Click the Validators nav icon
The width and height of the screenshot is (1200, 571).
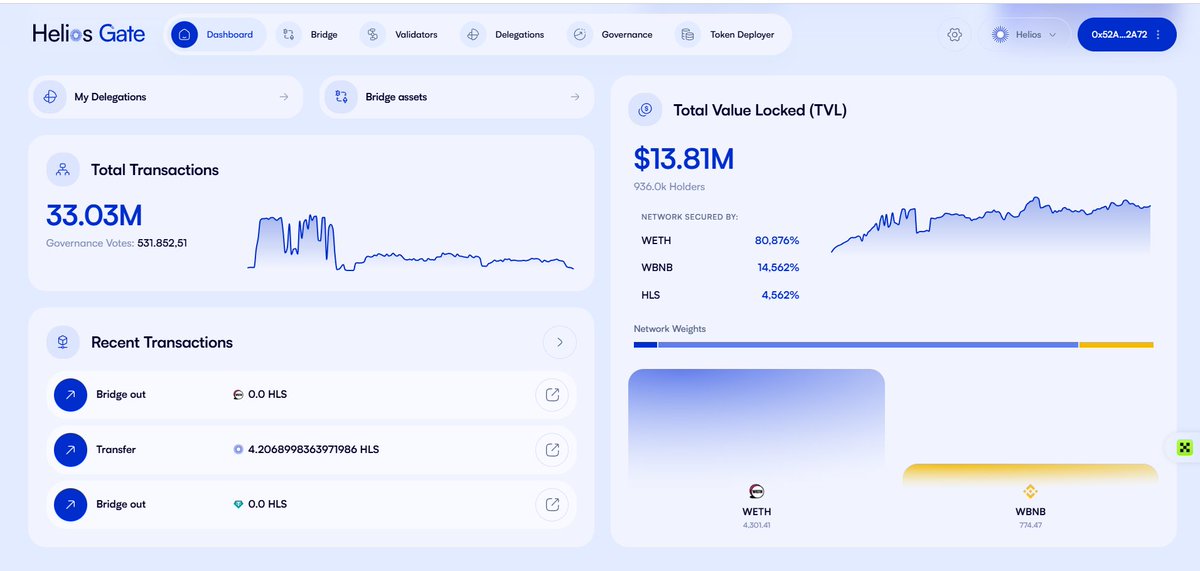[x=372, y=34]
